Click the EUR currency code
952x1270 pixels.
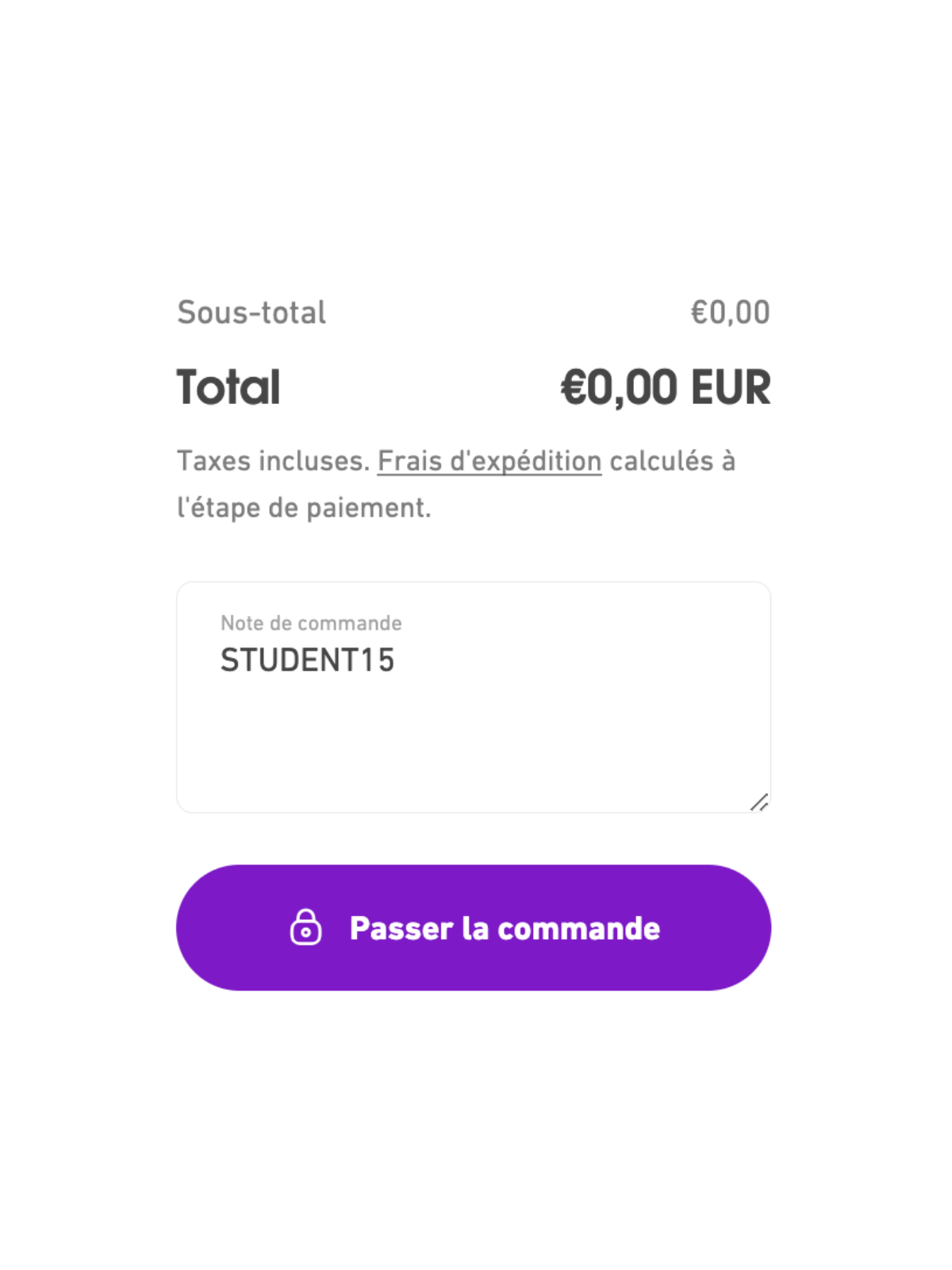point(731,387)
